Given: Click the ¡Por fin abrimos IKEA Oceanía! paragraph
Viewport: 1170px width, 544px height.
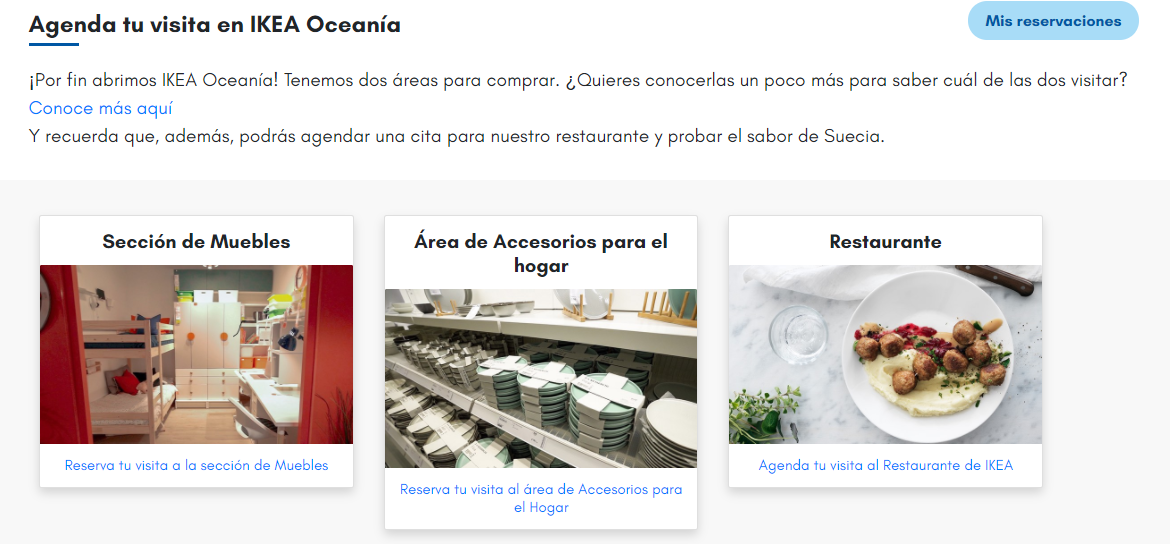Looking at the screenshot, I should click(578, 80).
